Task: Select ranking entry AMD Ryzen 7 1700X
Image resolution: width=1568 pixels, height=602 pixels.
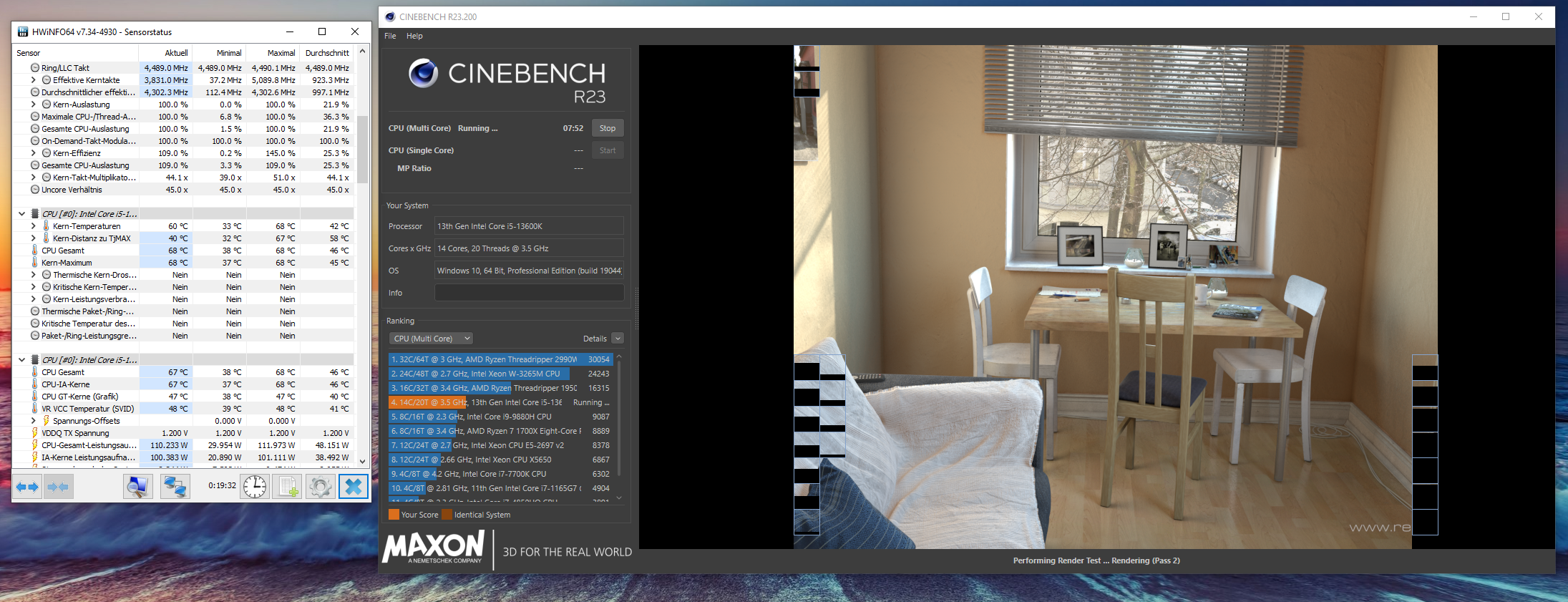Action: [x=500, y=431]
